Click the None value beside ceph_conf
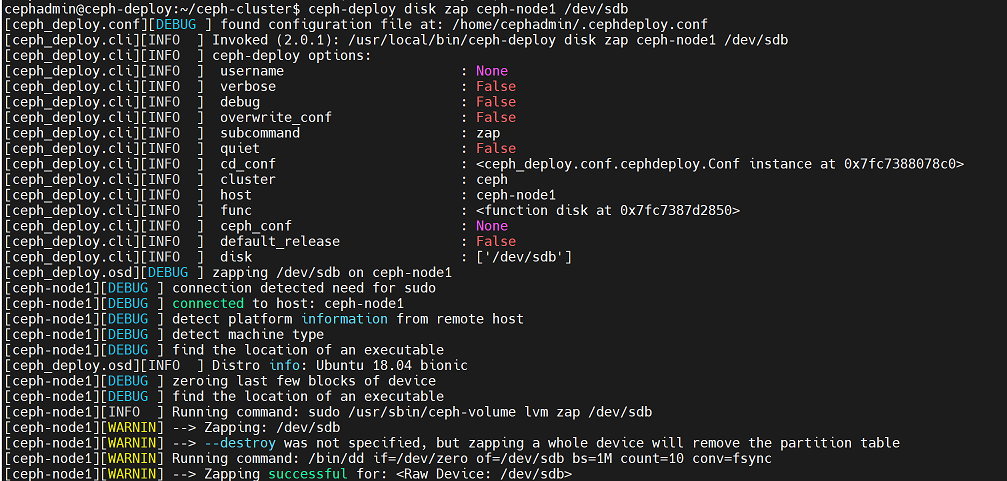Screen dimensions: 1007x481 492,226
